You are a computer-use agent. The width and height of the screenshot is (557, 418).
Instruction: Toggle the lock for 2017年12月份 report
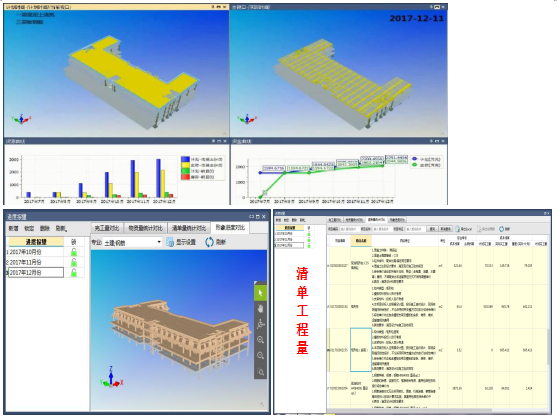coord(74,273)
